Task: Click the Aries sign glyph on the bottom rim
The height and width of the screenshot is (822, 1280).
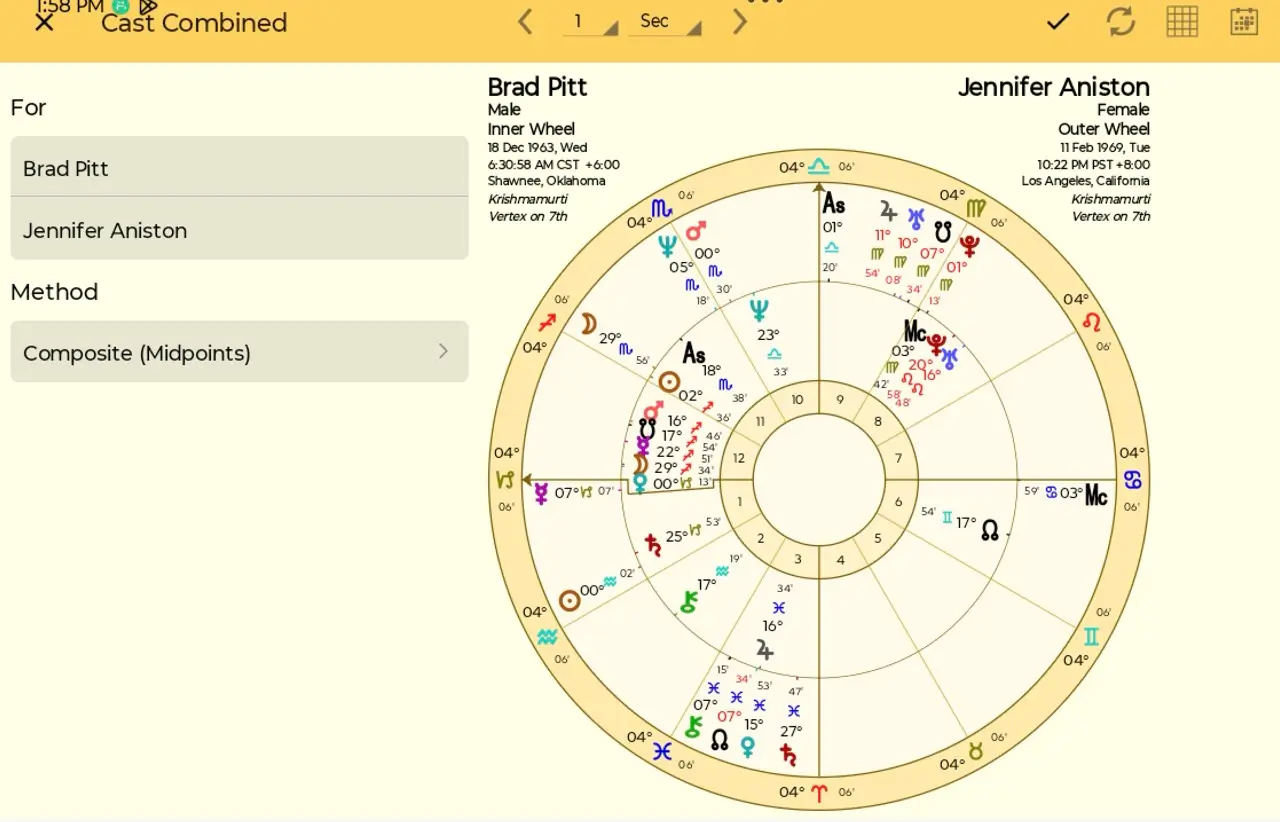Action: [820, 793]
